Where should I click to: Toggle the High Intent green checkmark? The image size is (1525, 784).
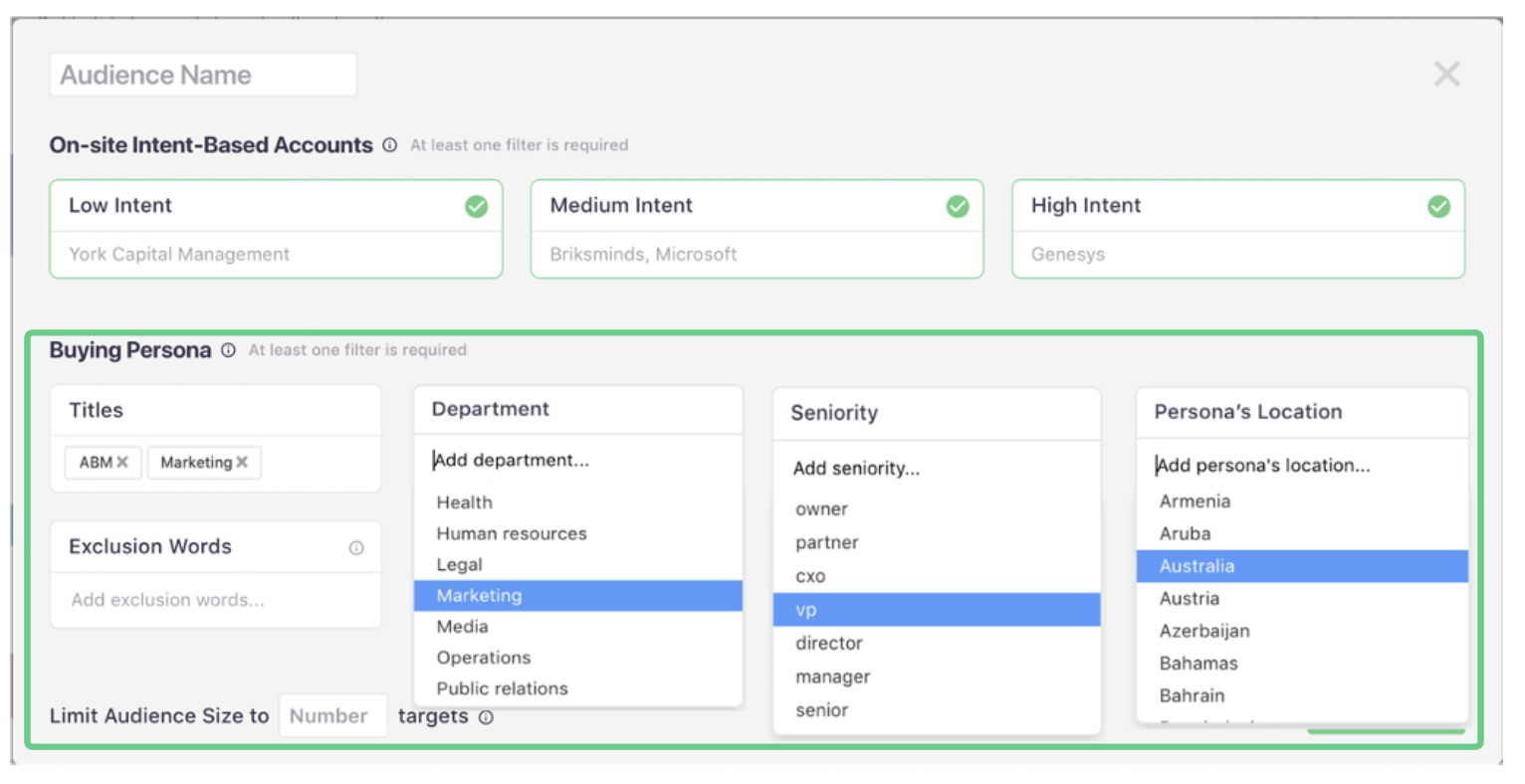1438,206
